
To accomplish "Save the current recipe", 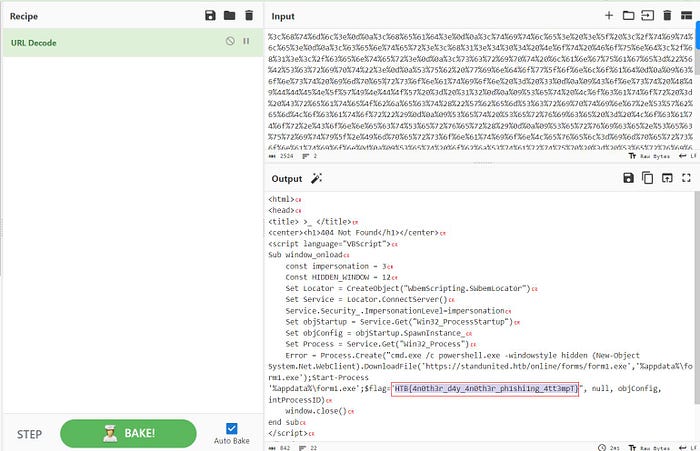I will (210, 16).
